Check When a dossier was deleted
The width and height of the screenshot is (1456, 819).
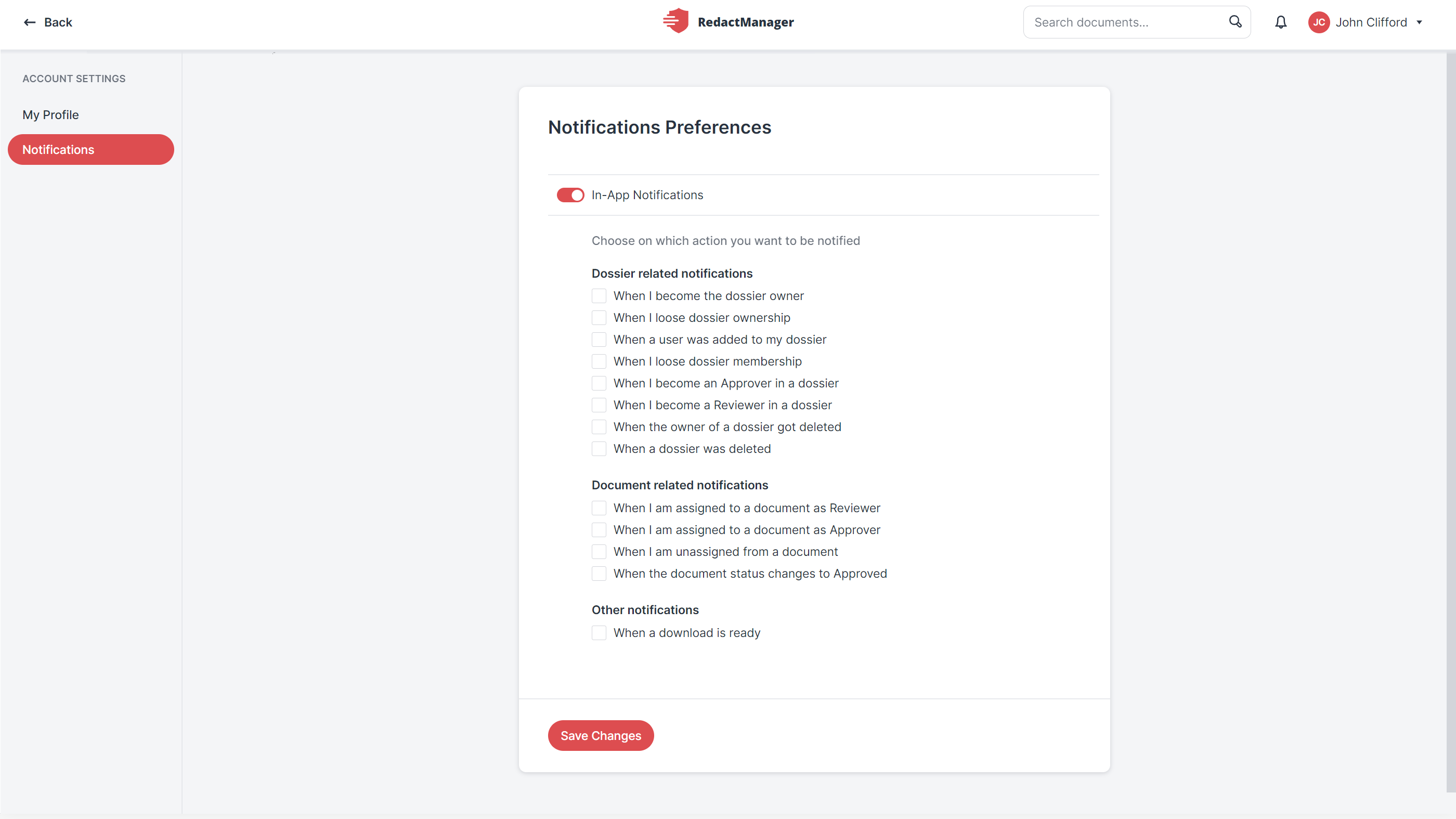[x=599, y=449]
